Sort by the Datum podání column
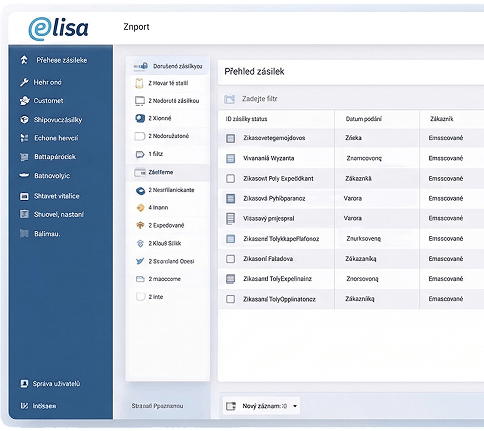The image size is (484, 431). coord(364,119)
